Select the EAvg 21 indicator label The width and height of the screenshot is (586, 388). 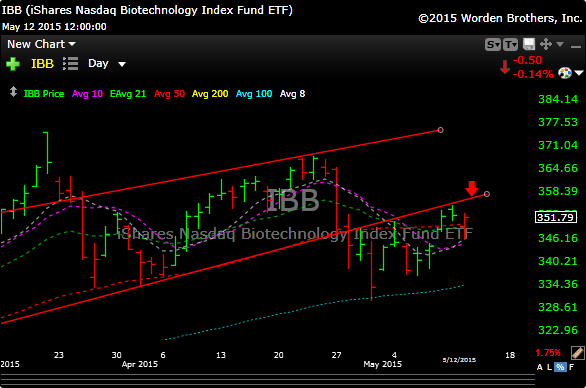click(x=128, y=94)
